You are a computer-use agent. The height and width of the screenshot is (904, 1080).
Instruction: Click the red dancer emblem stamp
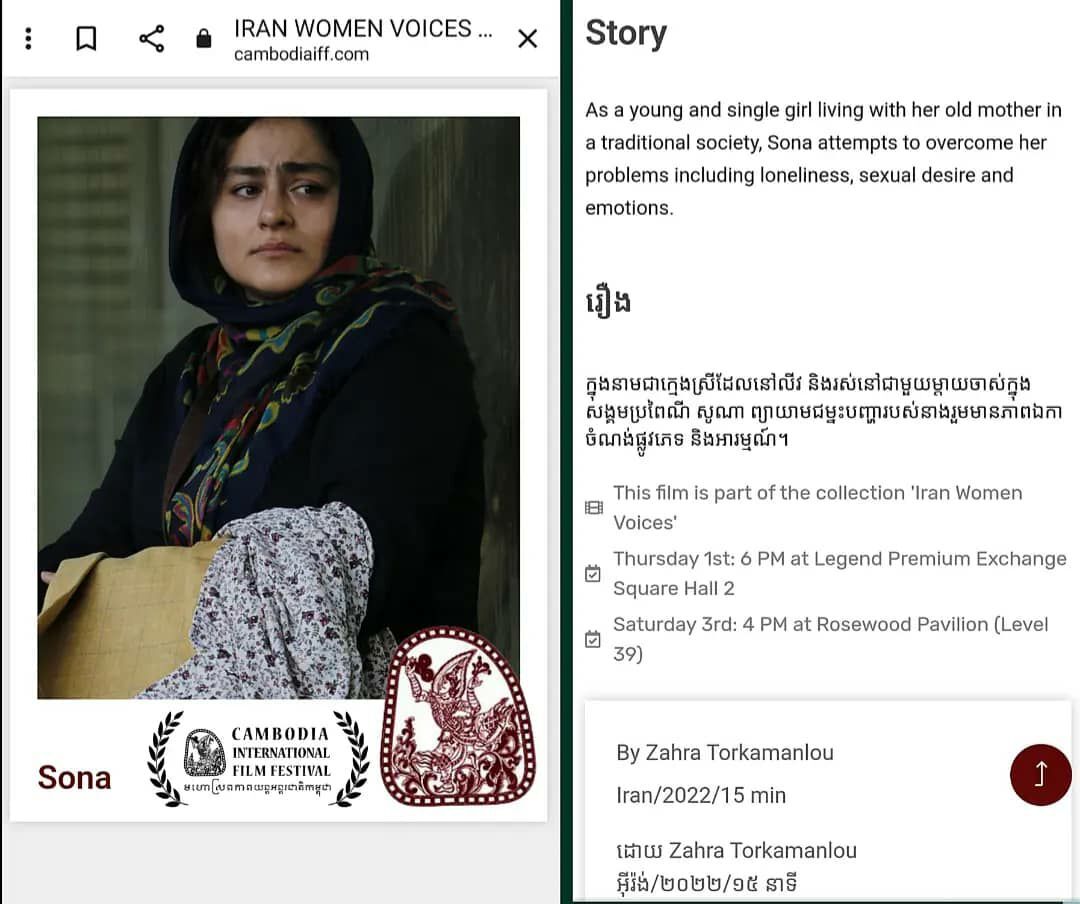[457, 717]
